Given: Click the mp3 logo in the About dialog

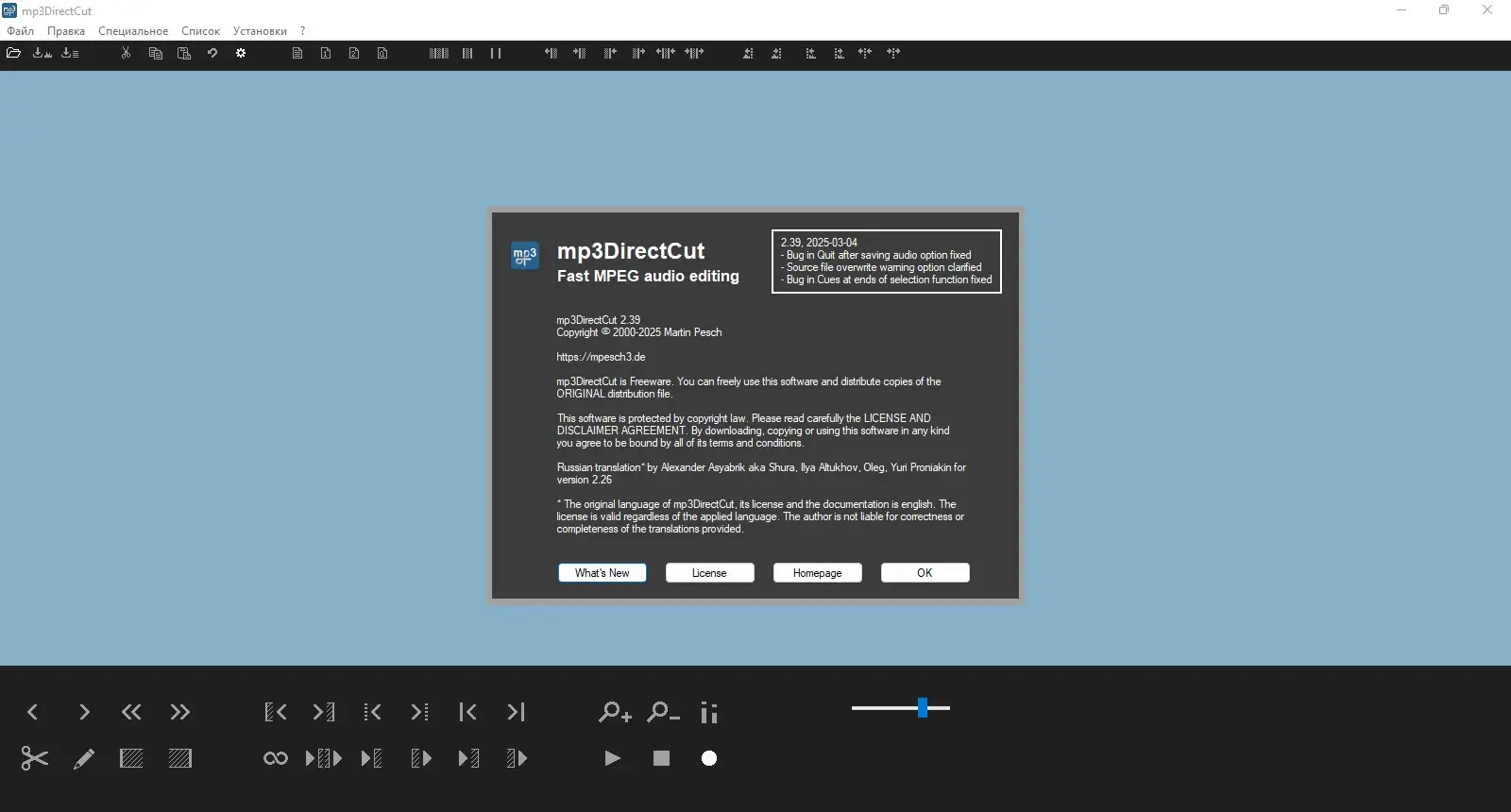Looking at the screenshot, I should [x=525, y=255].
